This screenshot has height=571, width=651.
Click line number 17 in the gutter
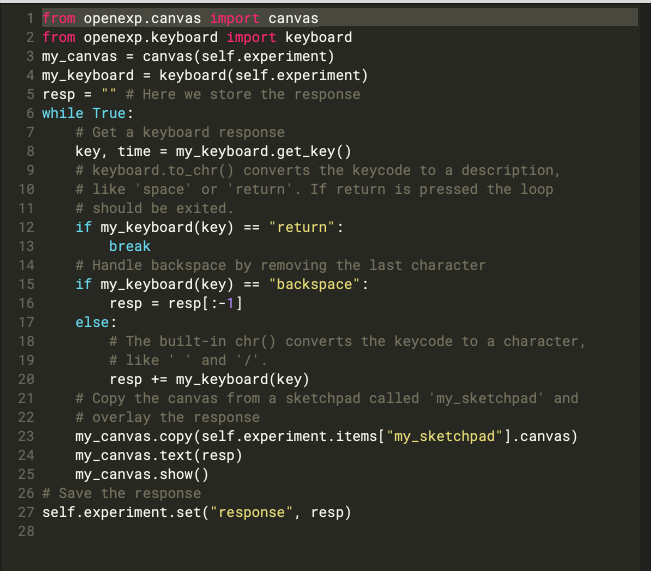tap(26, 323)
